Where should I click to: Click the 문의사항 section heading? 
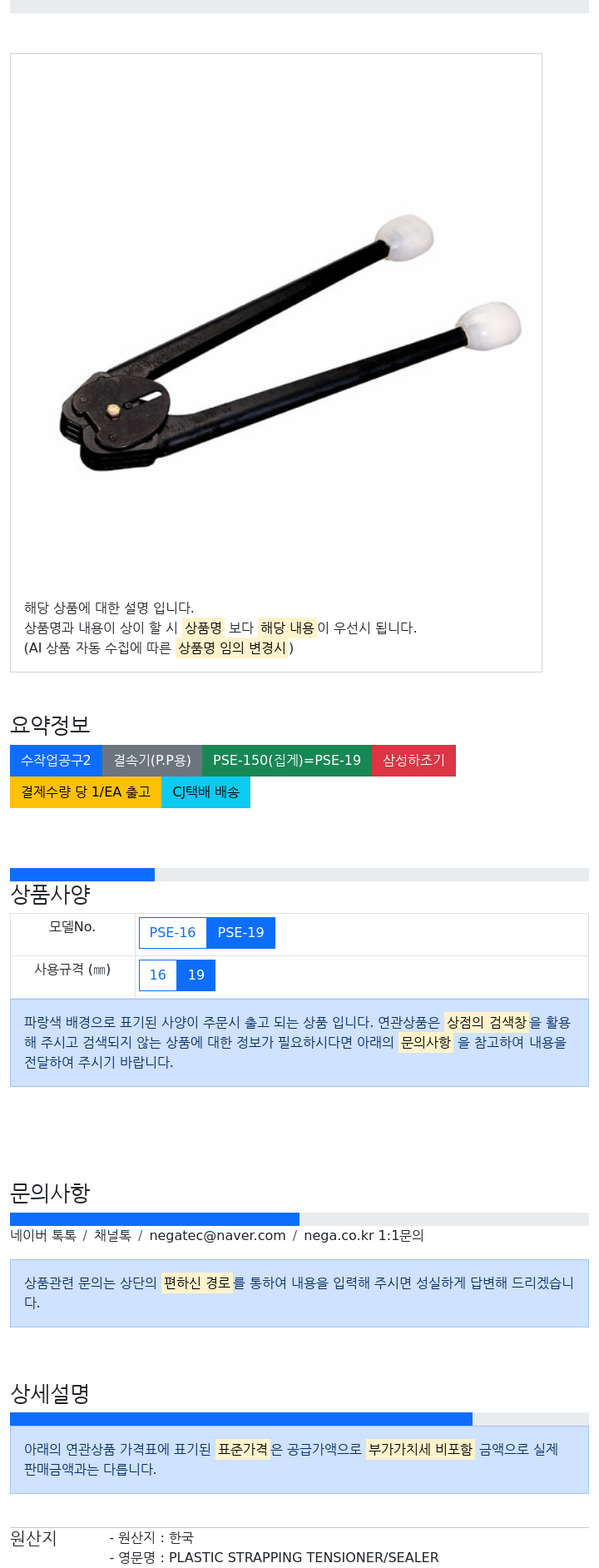point(50,1193)
